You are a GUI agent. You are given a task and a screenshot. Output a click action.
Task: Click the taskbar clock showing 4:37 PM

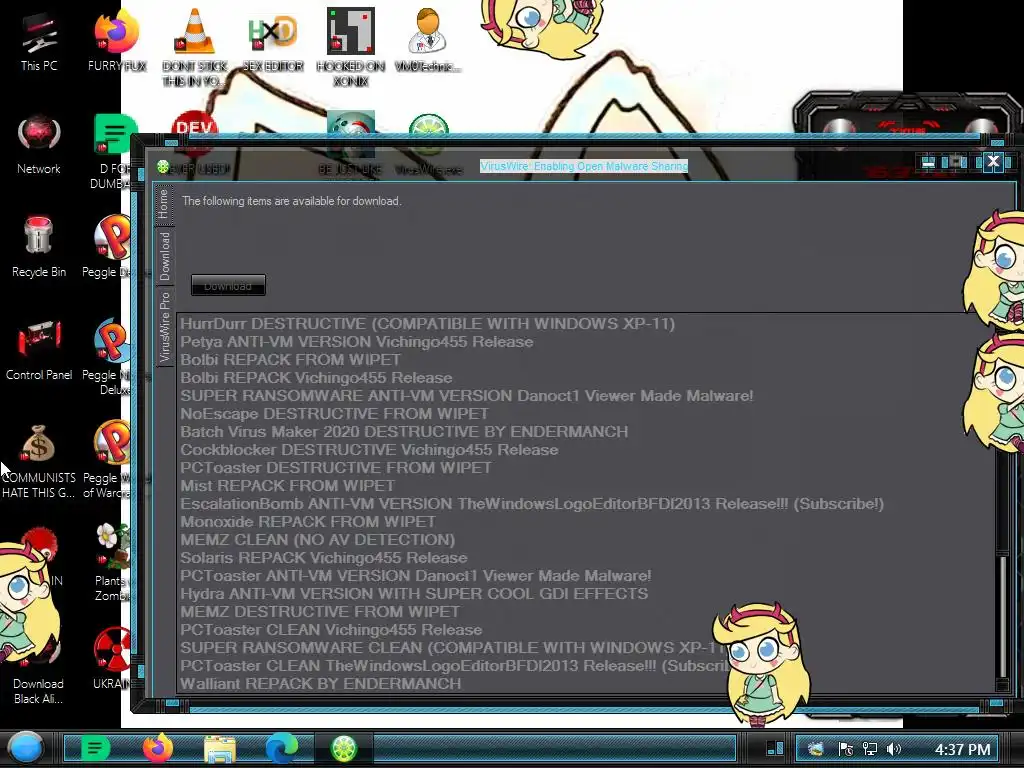[x=962, y=749]
